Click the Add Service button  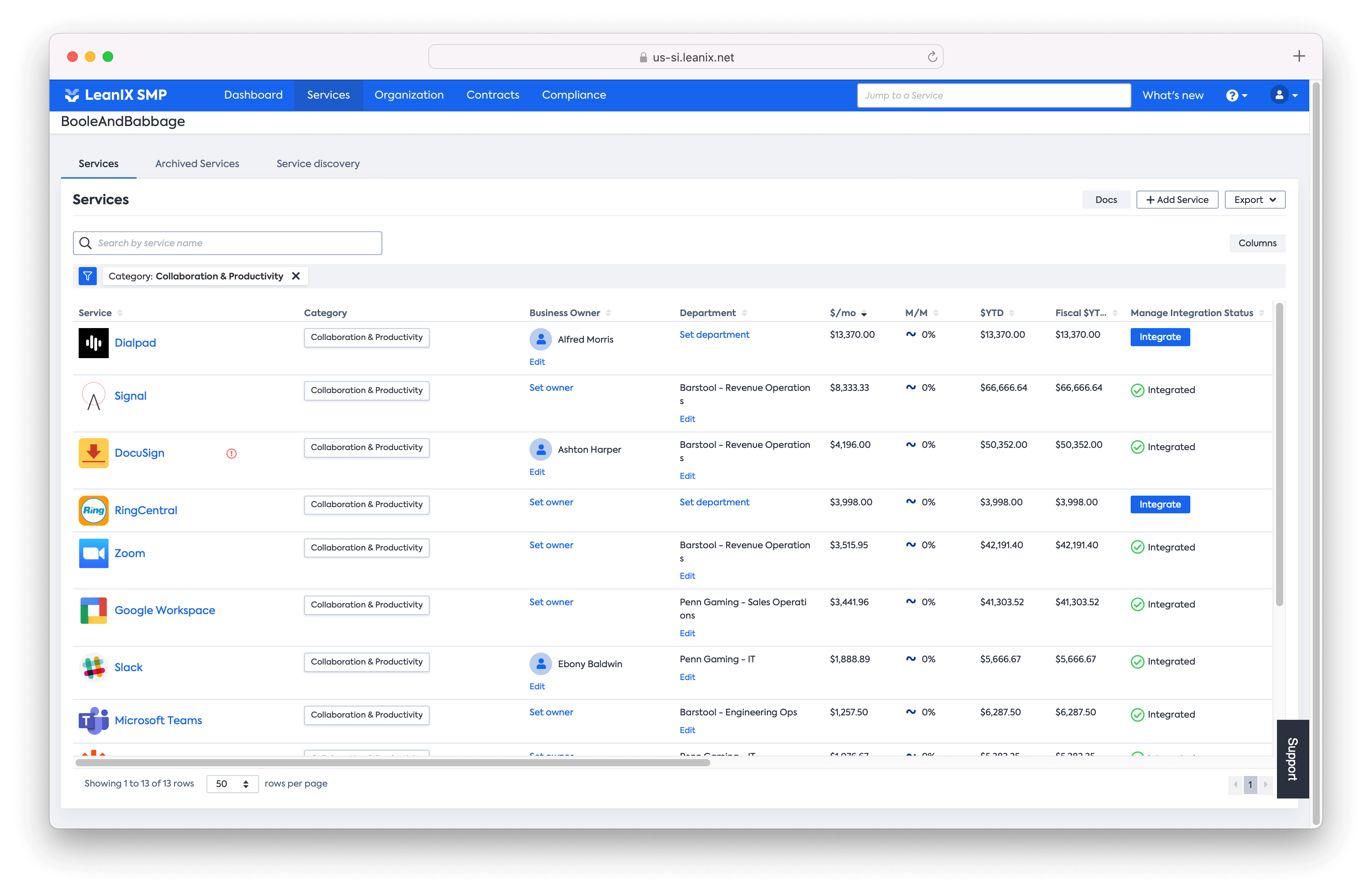(x=1177, y=199)
